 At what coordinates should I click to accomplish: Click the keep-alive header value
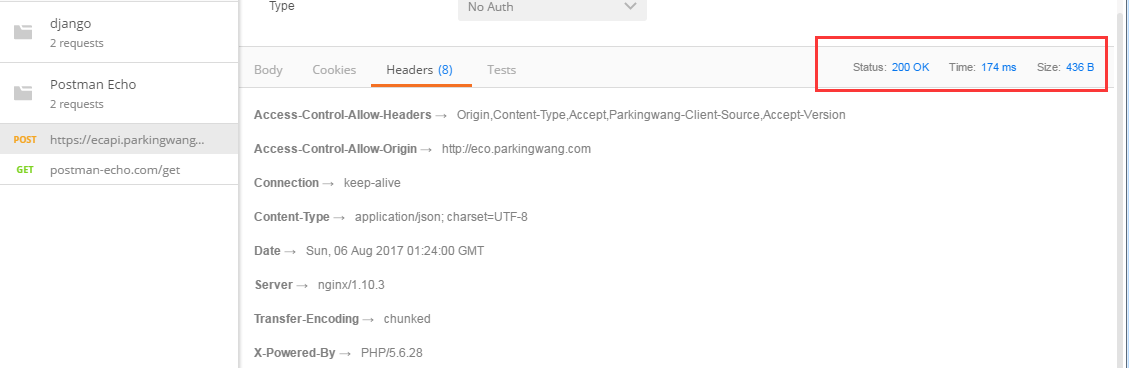point(372,183)
